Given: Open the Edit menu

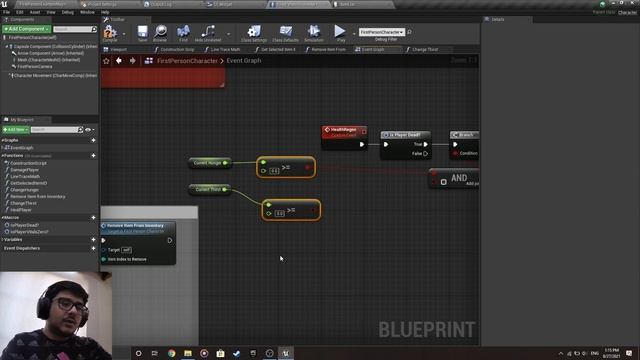Looking at the screenshot, I should [x=20, y=12].
